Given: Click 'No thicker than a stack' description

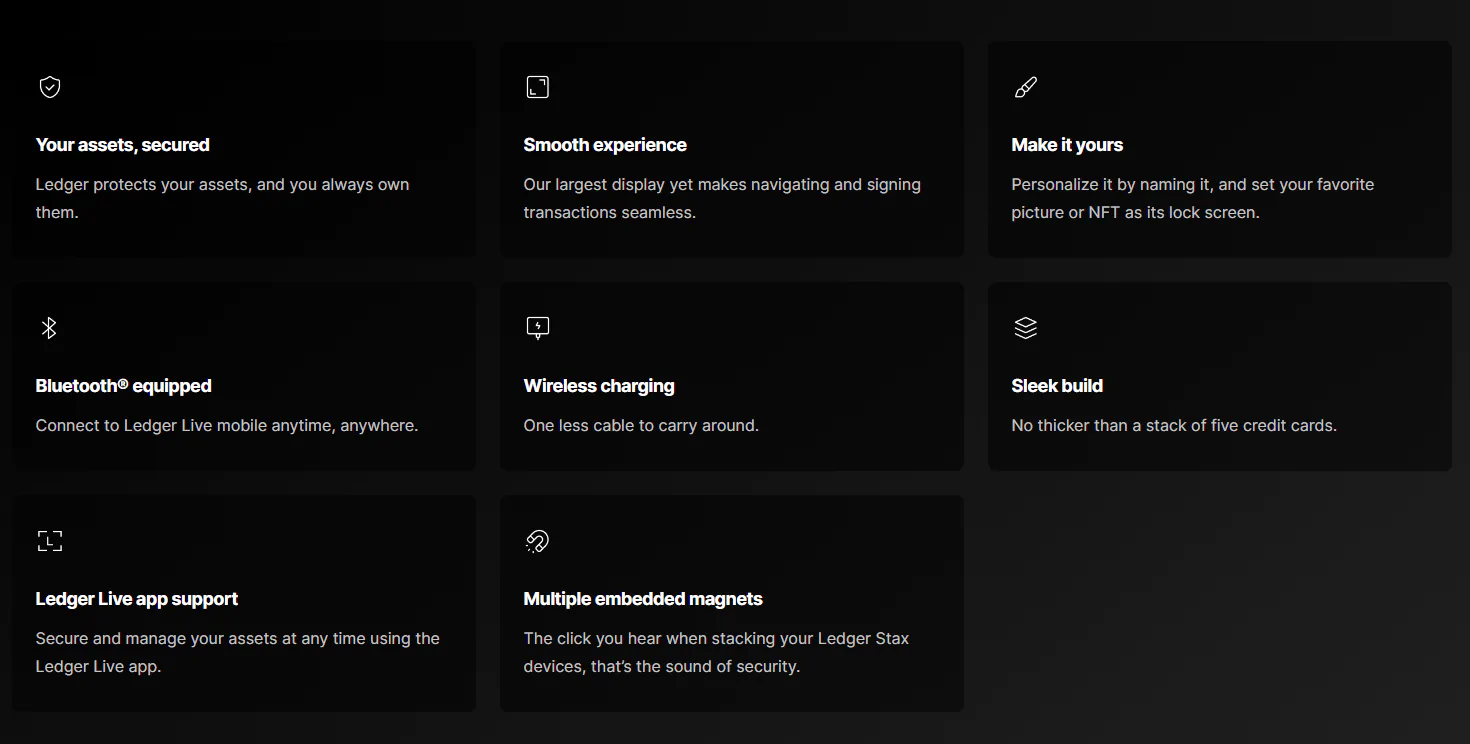Looking at the screenshot, I should (1174, 425).
